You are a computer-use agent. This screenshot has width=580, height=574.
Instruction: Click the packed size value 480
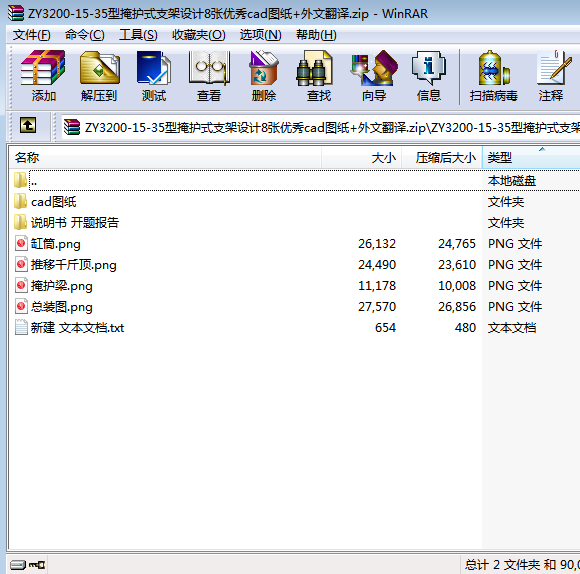pyautogui.click(x=465, y=328)
